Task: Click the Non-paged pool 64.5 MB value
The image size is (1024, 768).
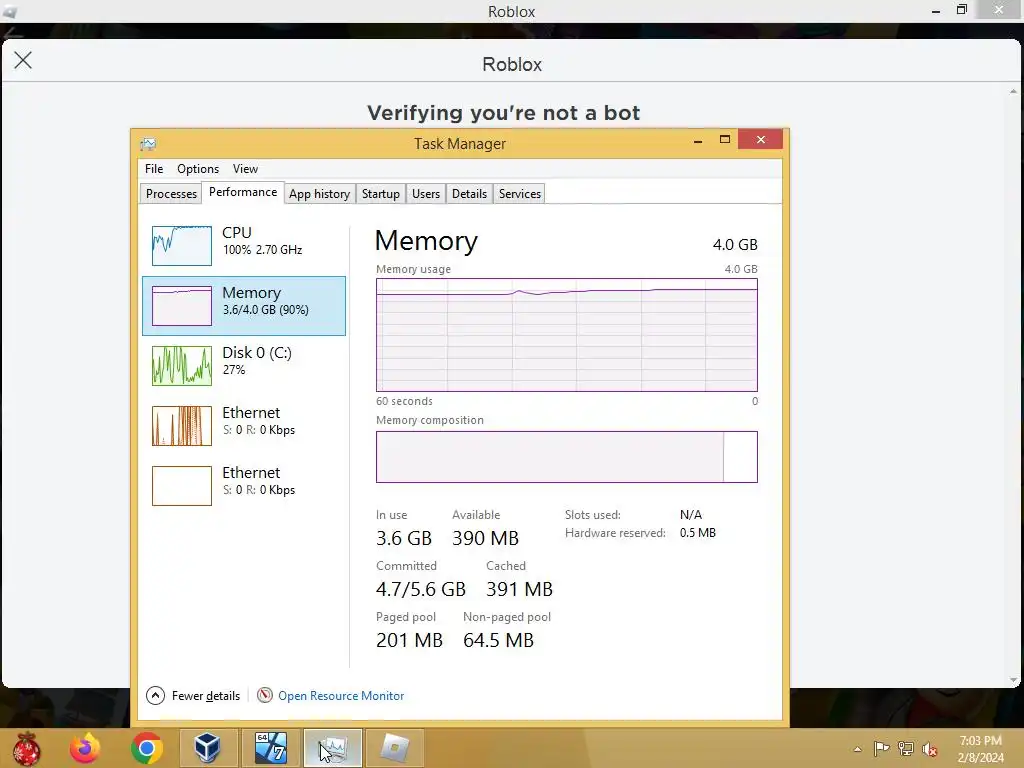Action: coord(498,640)
